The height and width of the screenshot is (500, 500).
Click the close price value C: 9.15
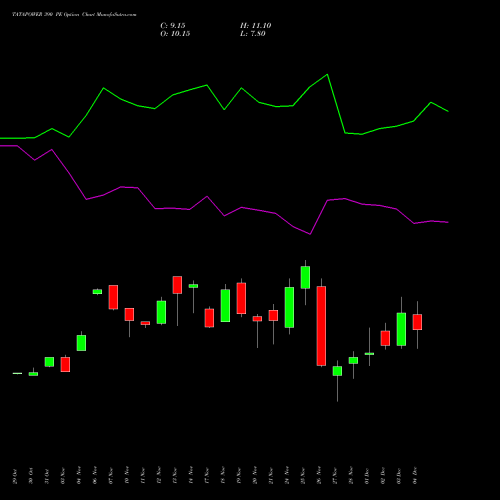173,26
